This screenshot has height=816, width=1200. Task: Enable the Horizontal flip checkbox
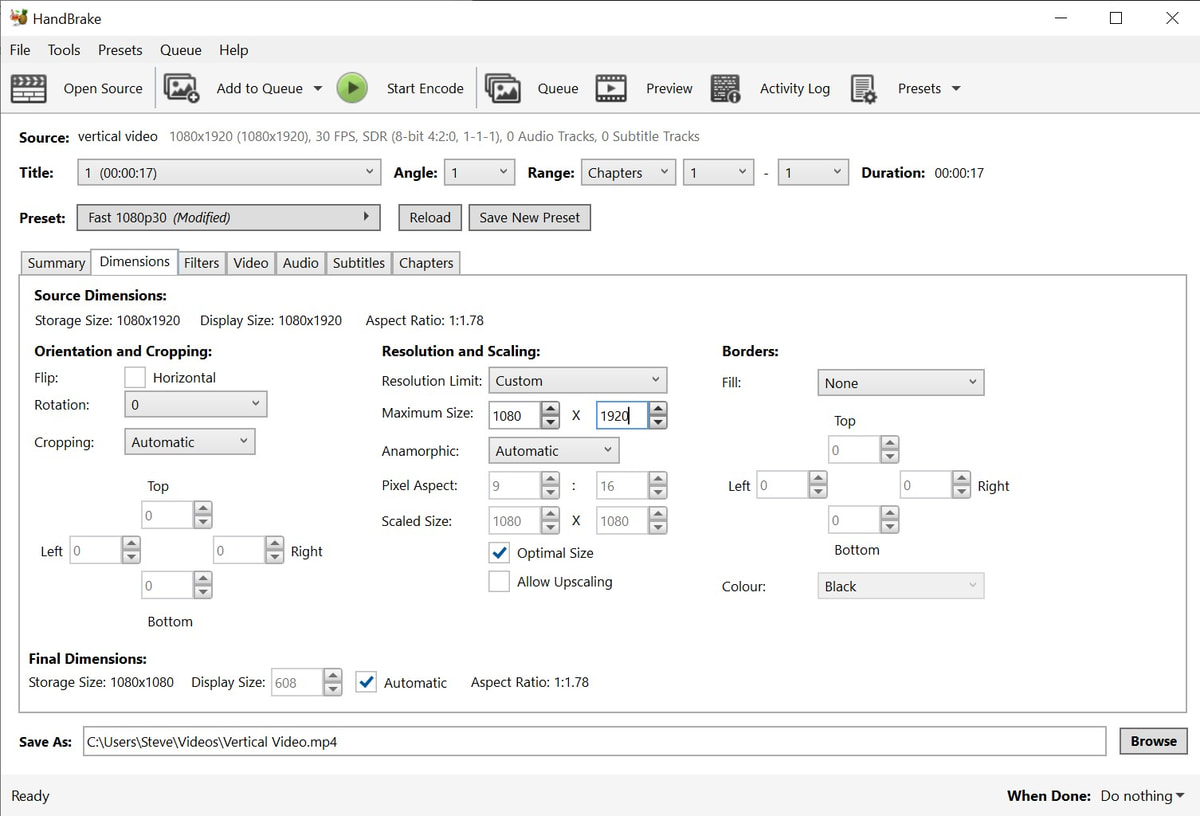tap(135, 377)
